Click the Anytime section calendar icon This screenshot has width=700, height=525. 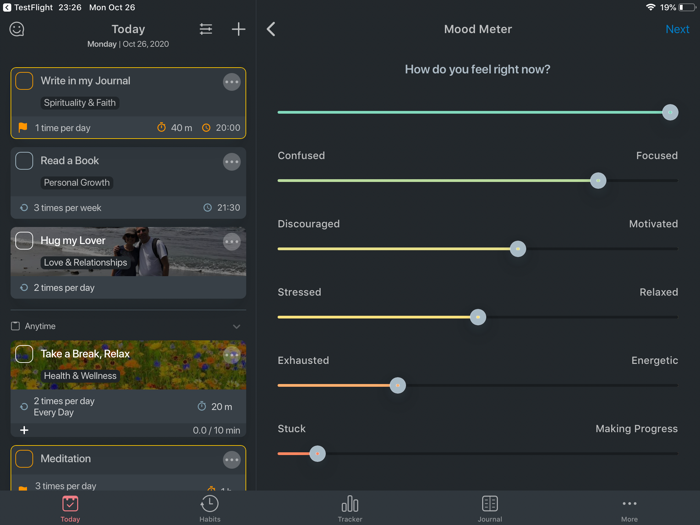[15, 326]
